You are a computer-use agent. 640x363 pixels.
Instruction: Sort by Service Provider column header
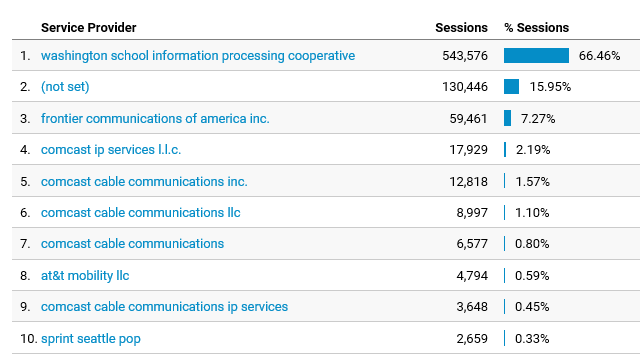(89, 28)
